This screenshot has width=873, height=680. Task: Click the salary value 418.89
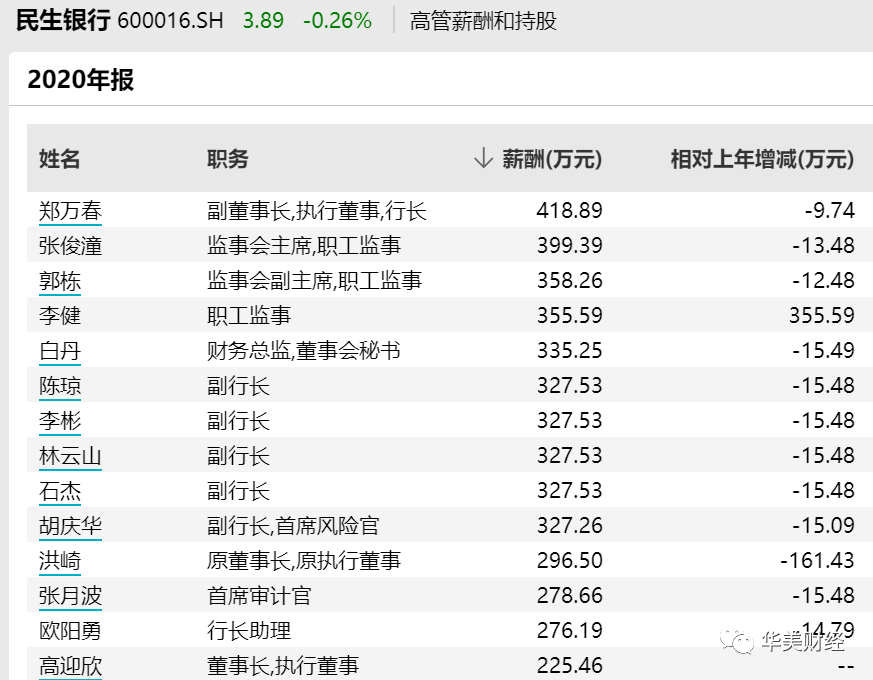pos(570,211)
